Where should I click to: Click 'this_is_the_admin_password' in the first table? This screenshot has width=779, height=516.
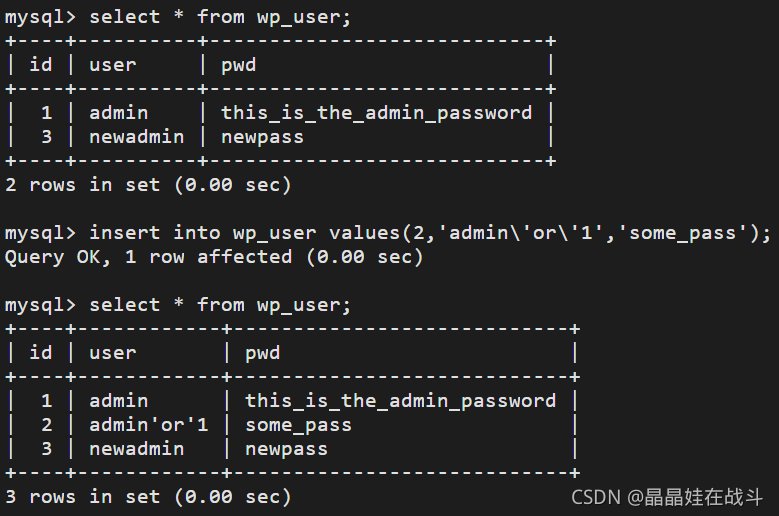pyautogui.click(x=377, y=113)
